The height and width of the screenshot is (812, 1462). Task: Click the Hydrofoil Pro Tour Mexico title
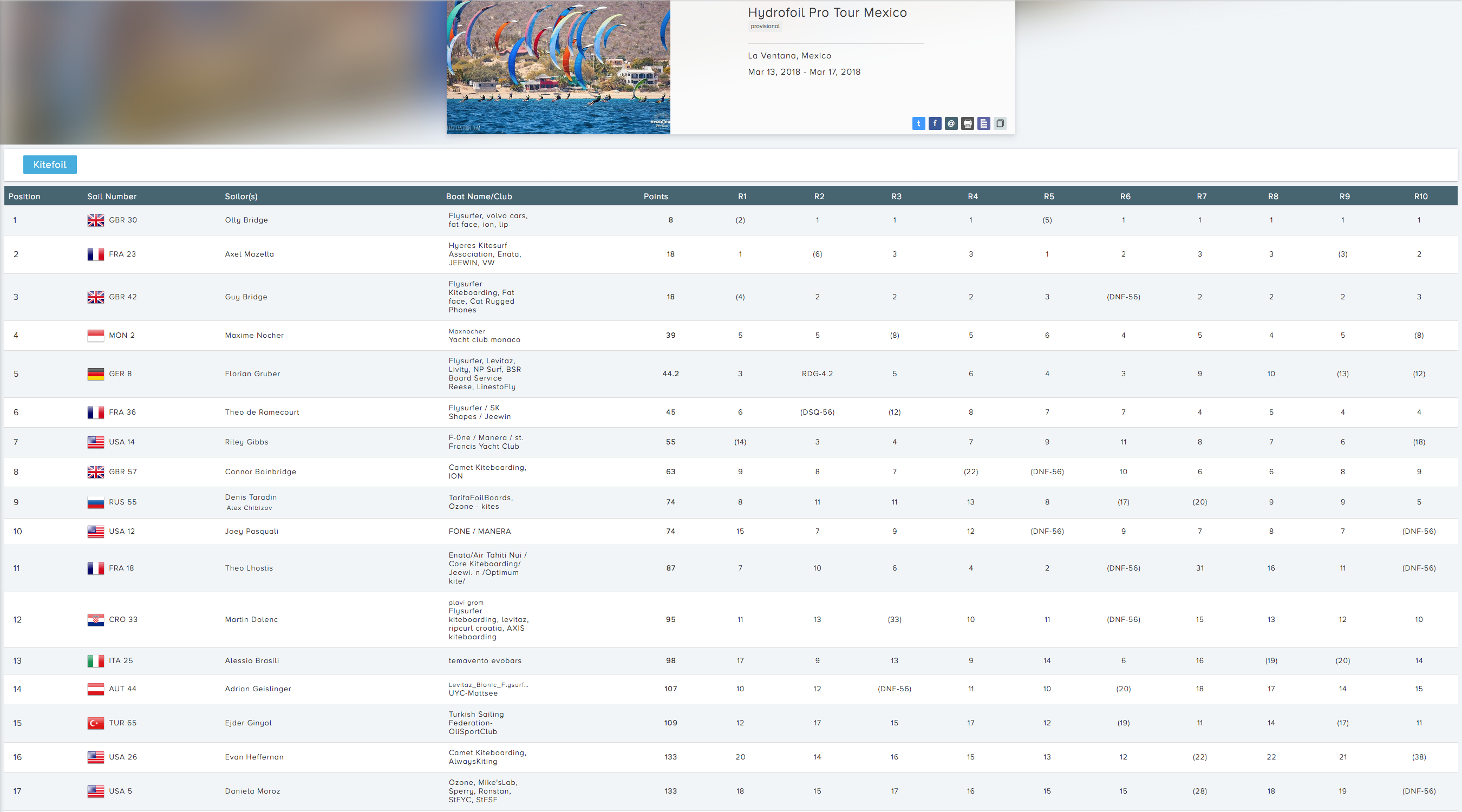[827, 12]
